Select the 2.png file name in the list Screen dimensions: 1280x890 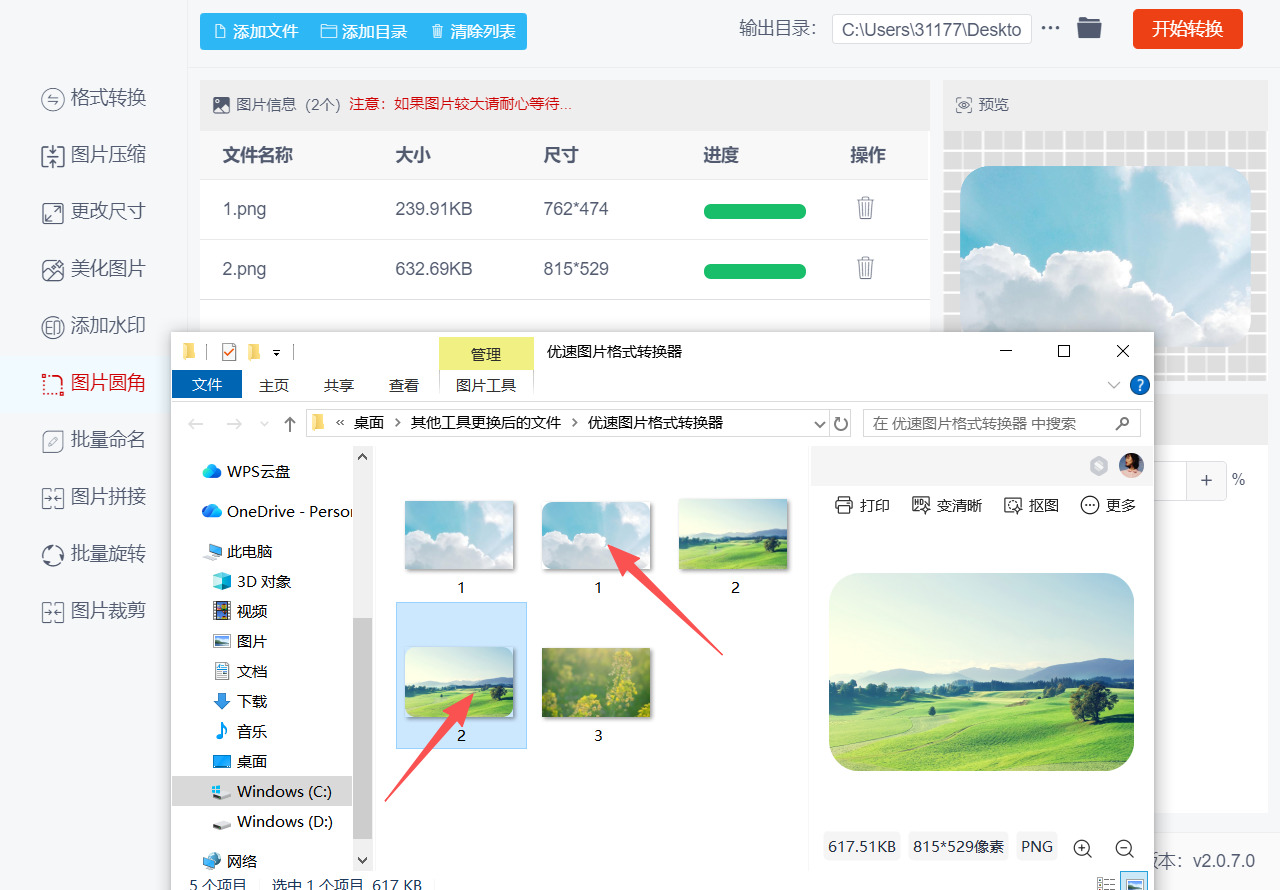244,270
